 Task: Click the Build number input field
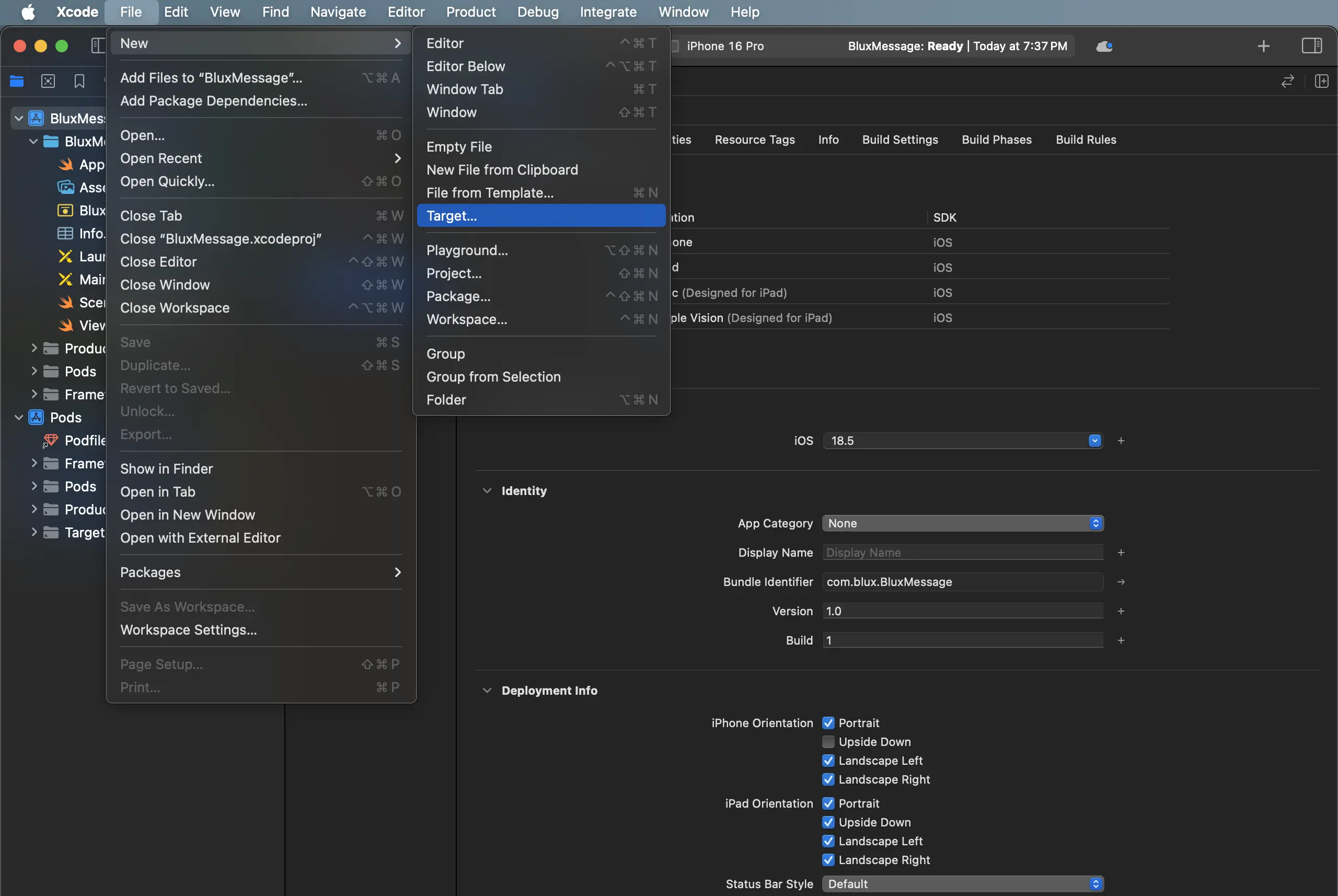coord(963,640)
